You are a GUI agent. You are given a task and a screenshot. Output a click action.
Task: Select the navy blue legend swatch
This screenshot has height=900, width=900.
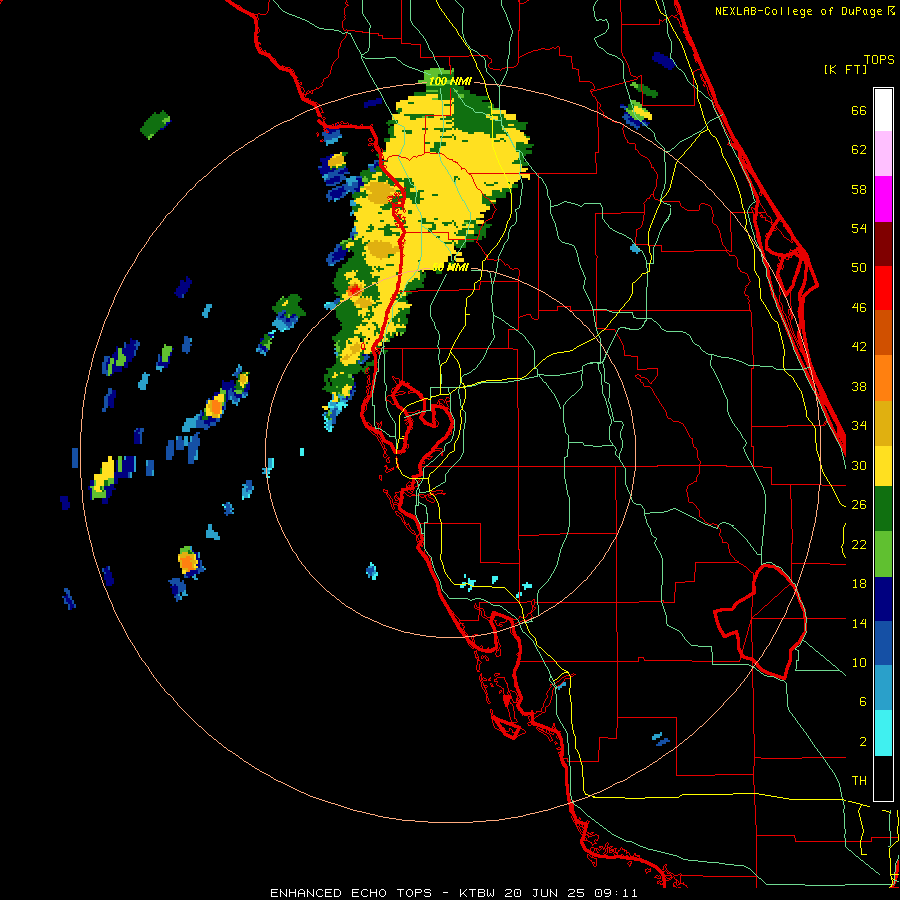(x=883, y=599)
